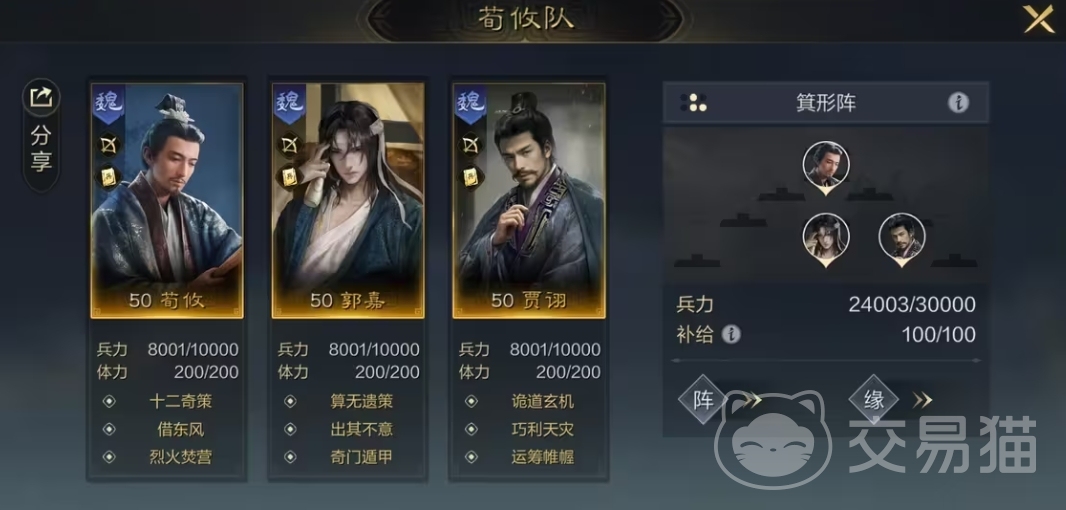Tap the 魏 faction badge on 贾诩 card
The height and width of the screenshot is (510, 1066).
pos(470,104)
